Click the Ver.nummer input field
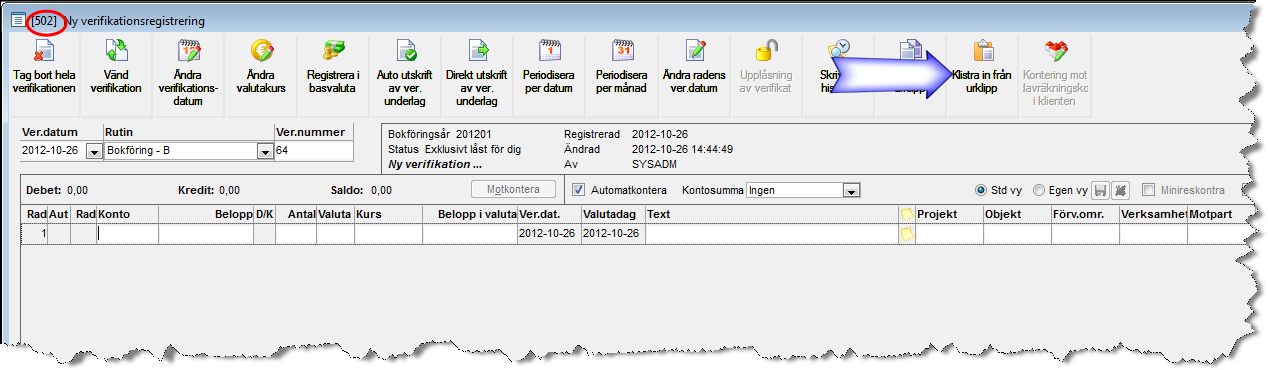 pyautogui.click(x=313, y=151)
